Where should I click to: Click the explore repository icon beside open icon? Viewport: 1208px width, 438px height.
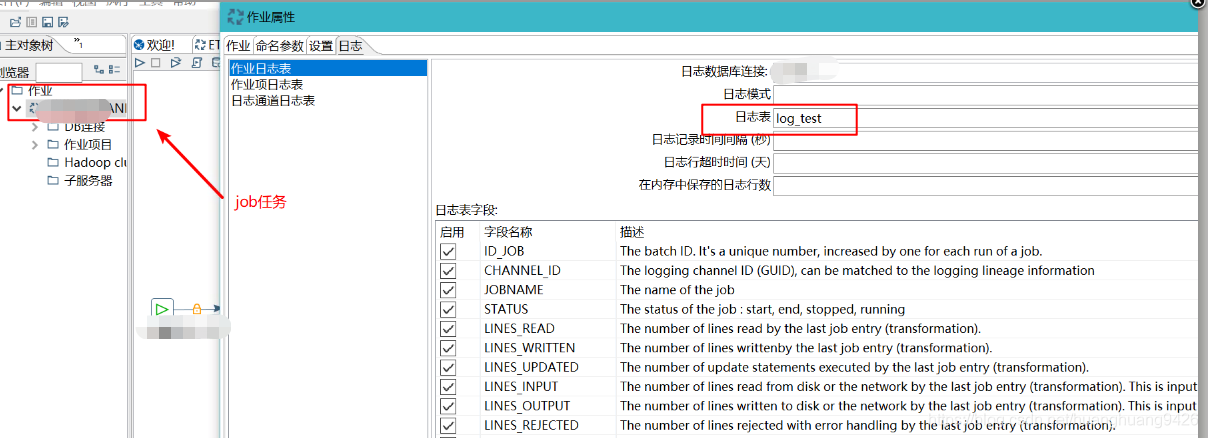click(x=31, y=22)
